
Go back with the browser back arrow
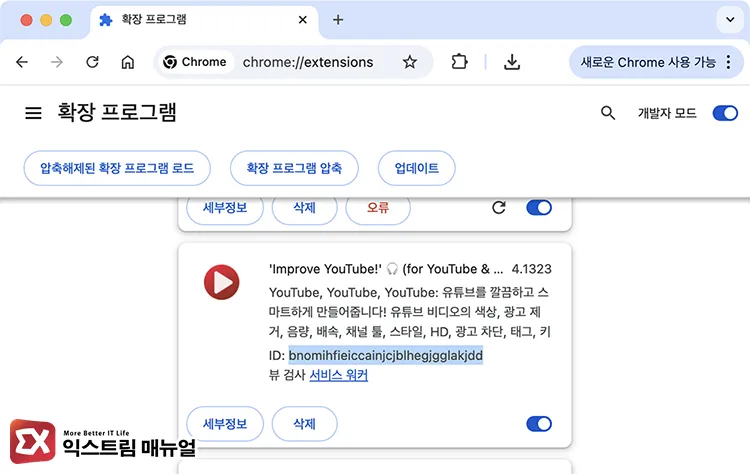22,62
